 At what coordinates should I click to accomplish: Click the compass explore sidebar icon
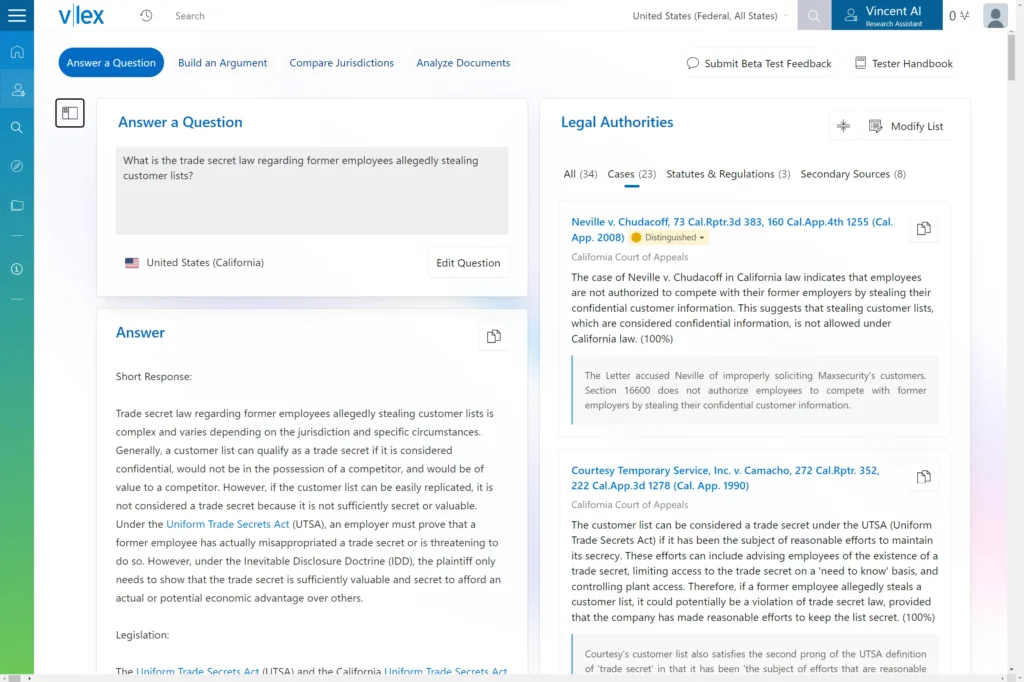pos(17,166)
